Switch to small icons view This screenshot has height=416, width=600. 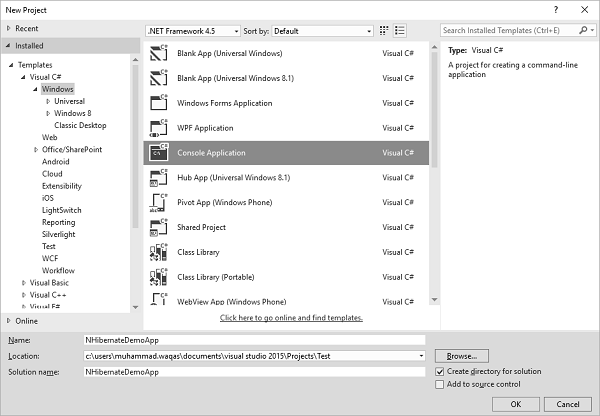click(x=384, y=31)
